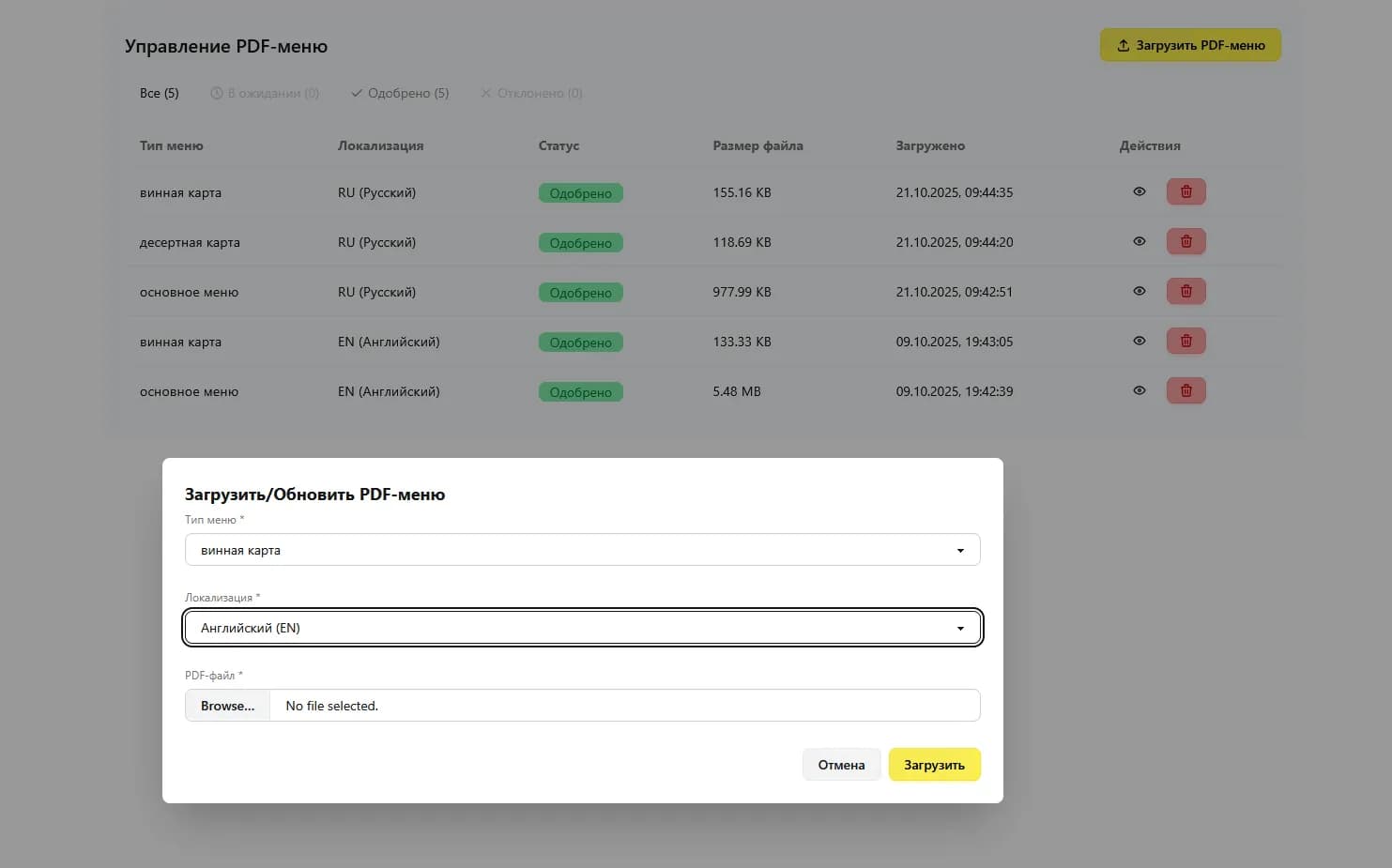Delete the винная карта EN row
This screenshot has height=868, width=1392.
coord(1185,341)
